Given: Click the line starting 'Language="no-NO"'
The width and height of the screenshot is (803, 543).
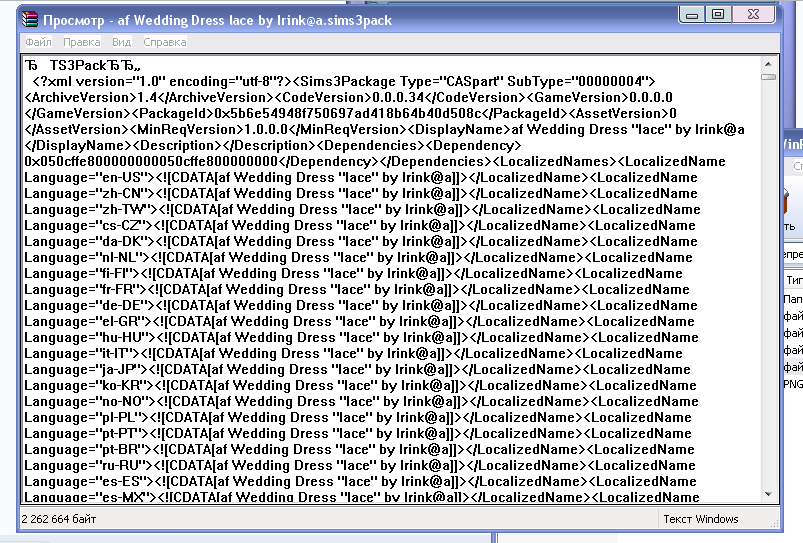Looking at the screenshot, I should tap(361, 401).
